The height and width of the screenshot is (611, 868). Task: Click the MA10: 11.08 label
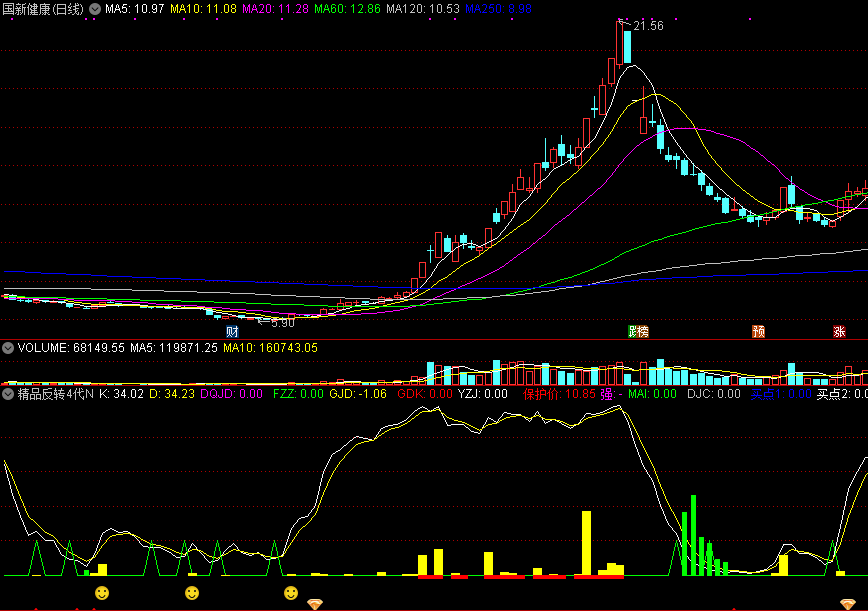point(203,9)
